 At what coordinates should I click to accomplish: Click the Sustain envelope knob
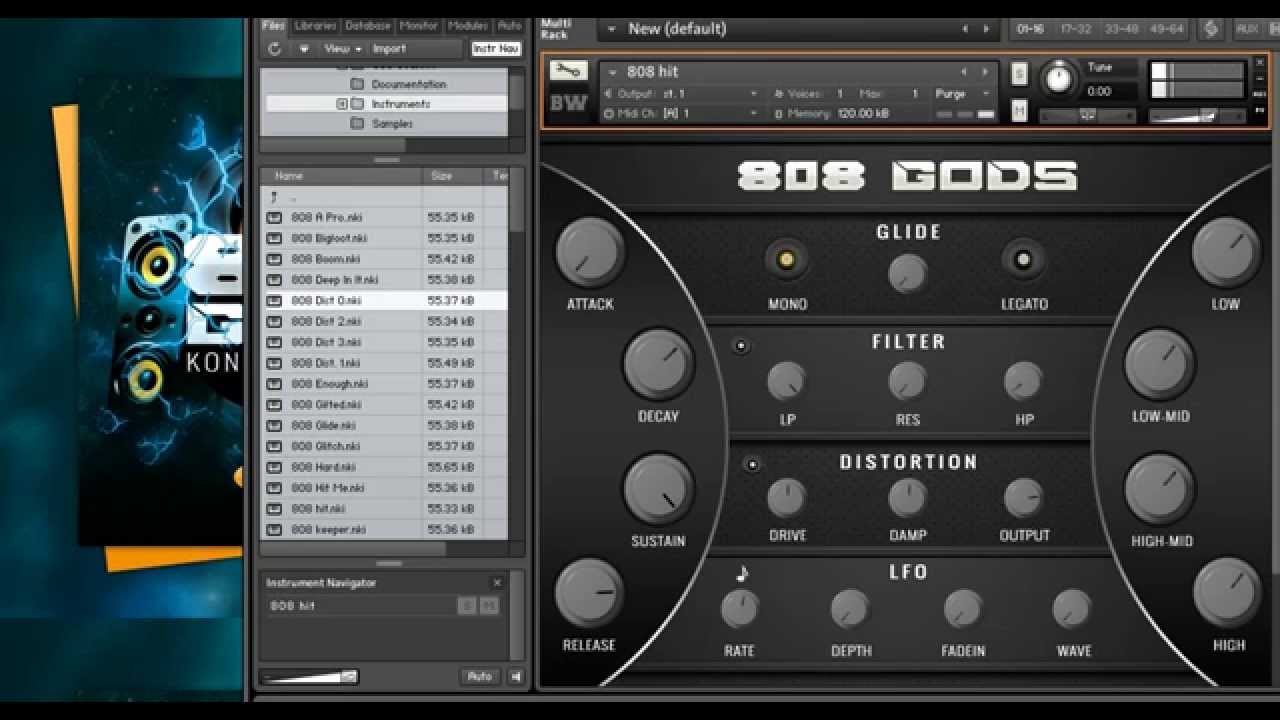tap(658, 489)
